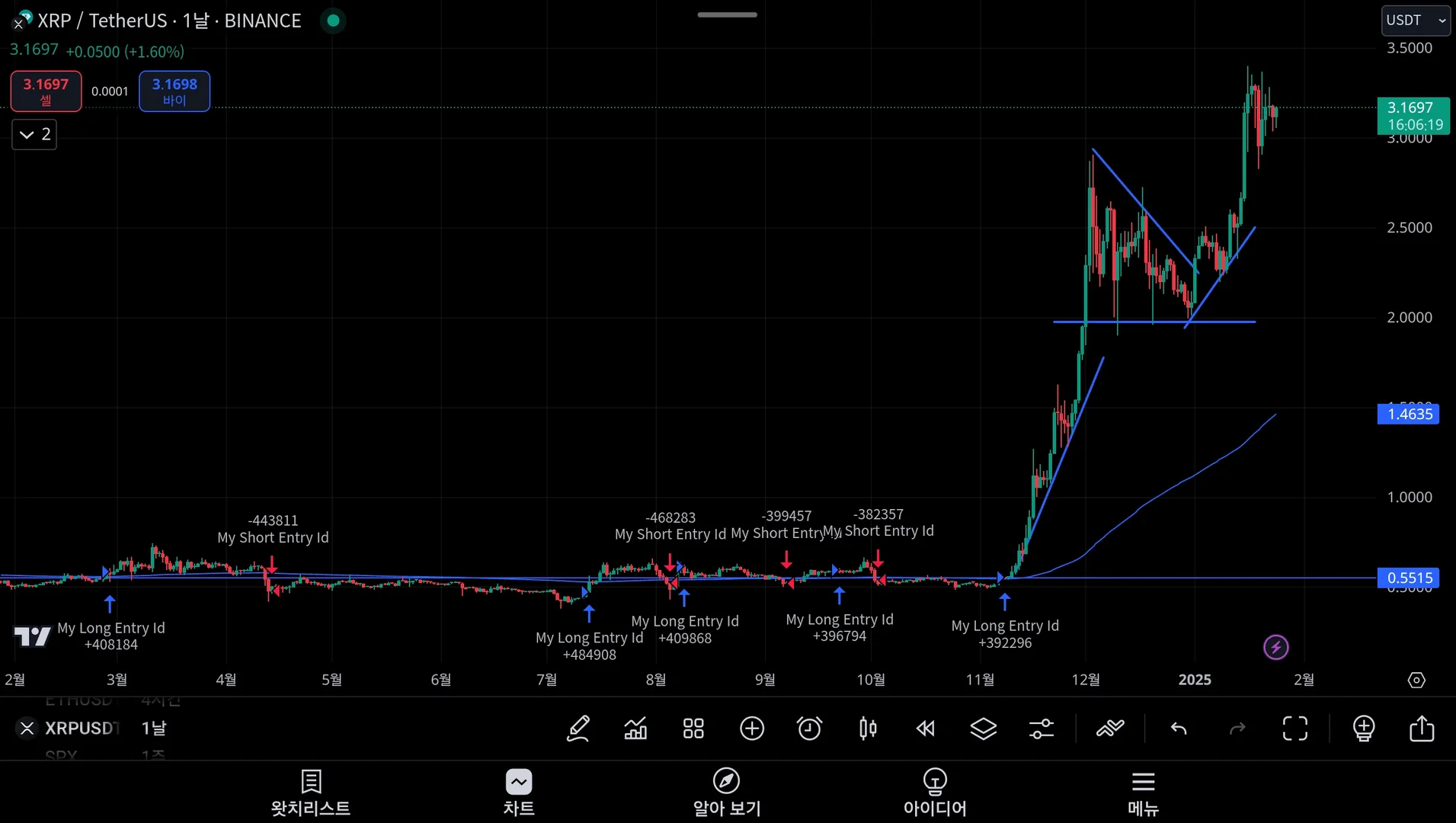Image resolution: width=1456 pixels, height=823 pixels.
Task: Tap the green market status dot
Action: [x=333, y=21]
